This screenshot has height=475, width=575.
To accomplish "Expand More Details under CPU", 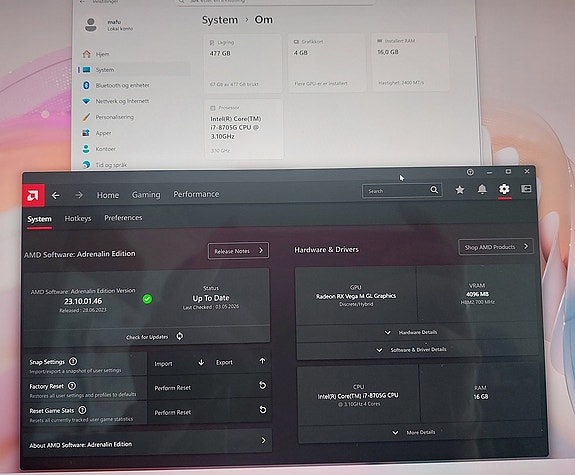I will pos(420,432).
